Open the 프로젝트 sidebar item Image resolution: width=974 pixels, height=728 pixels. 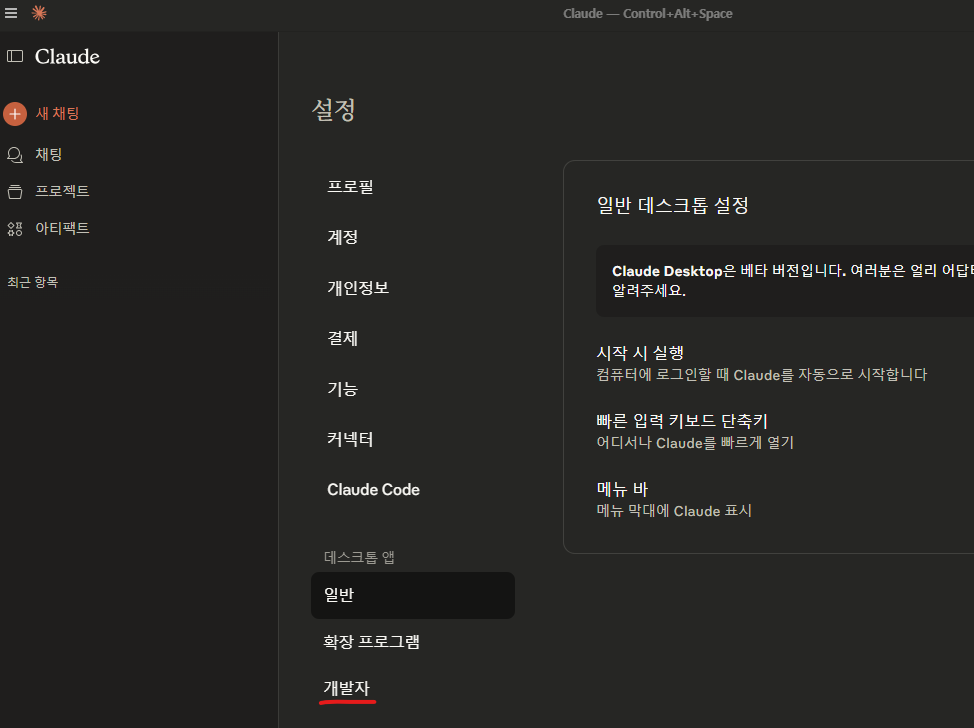tap(62, 191)
